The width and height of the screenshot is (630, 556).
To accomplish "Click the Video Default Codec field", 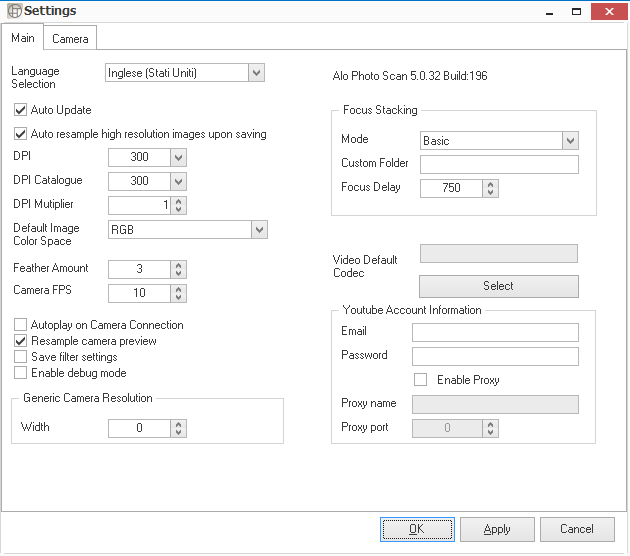I will (499, 253).
